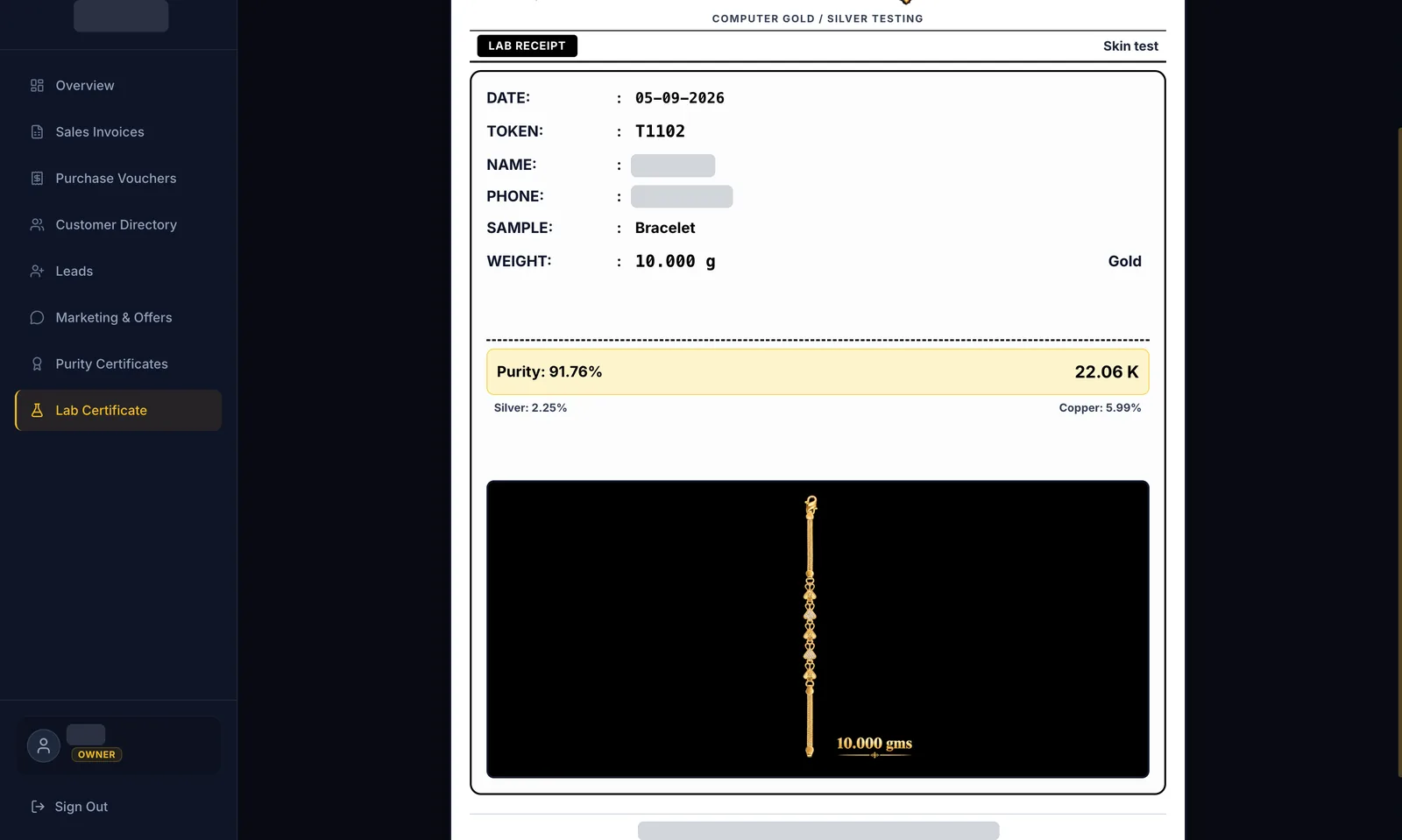Click the Skin test label
The height and width of the screenshot is (840, 1402).
click(1130, 46)
